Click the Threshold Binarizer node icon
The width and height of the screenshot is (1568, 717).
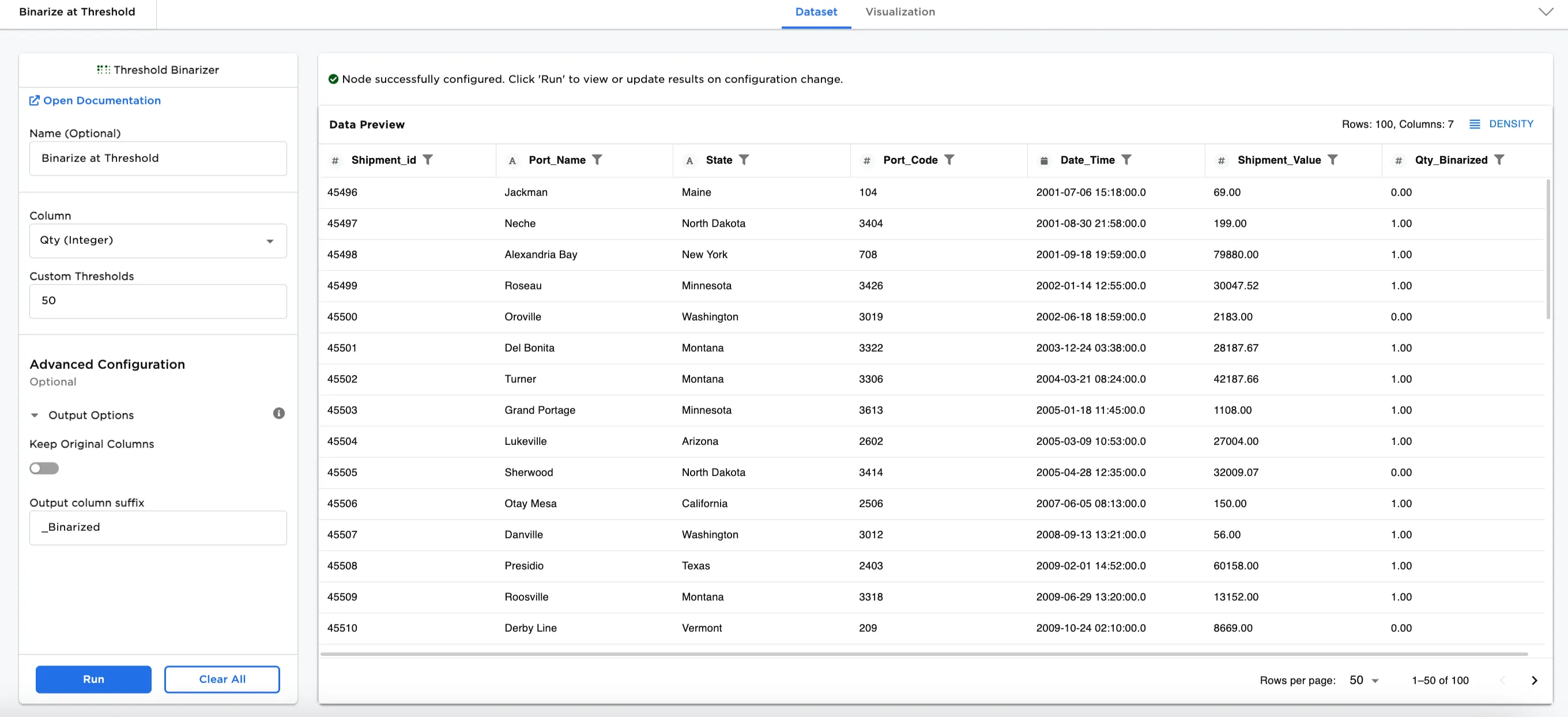103,69
